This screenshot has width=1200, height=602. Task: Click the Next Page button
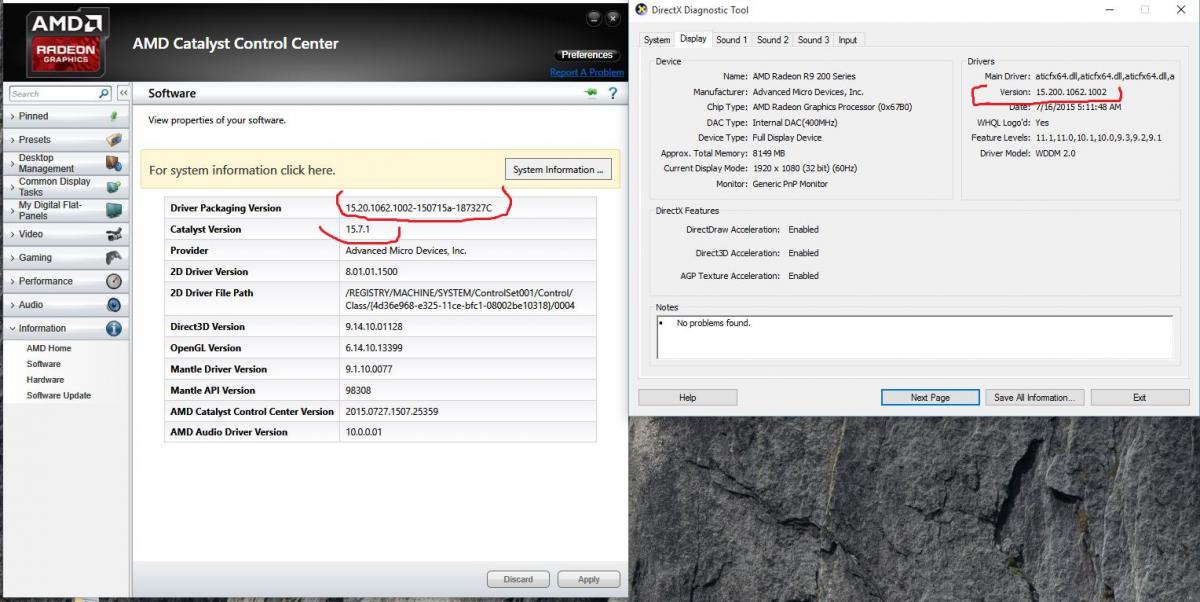pos(930,397)
